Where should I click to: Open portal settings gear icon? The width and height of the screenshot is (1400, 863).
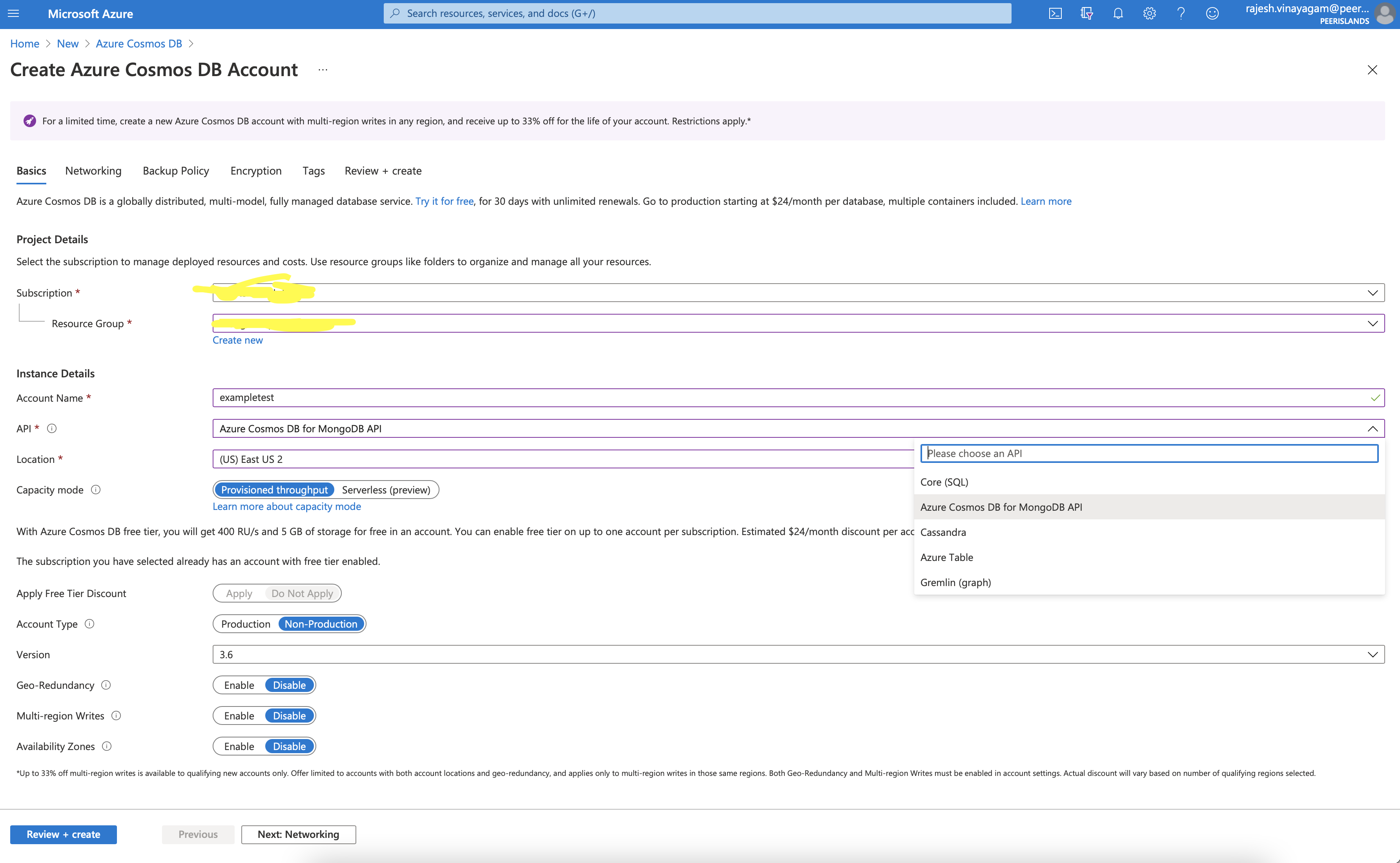pyautogui.click(x=1149, y=13)
